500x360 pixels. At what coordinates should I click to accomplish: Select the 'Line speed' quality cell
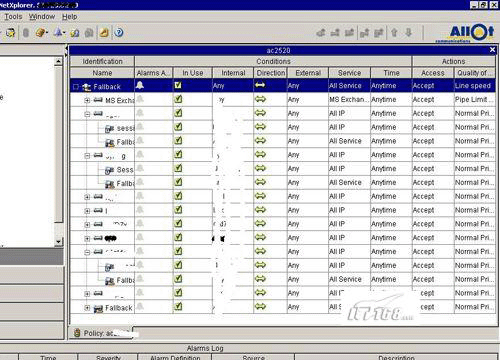click(x=474, y=86)
